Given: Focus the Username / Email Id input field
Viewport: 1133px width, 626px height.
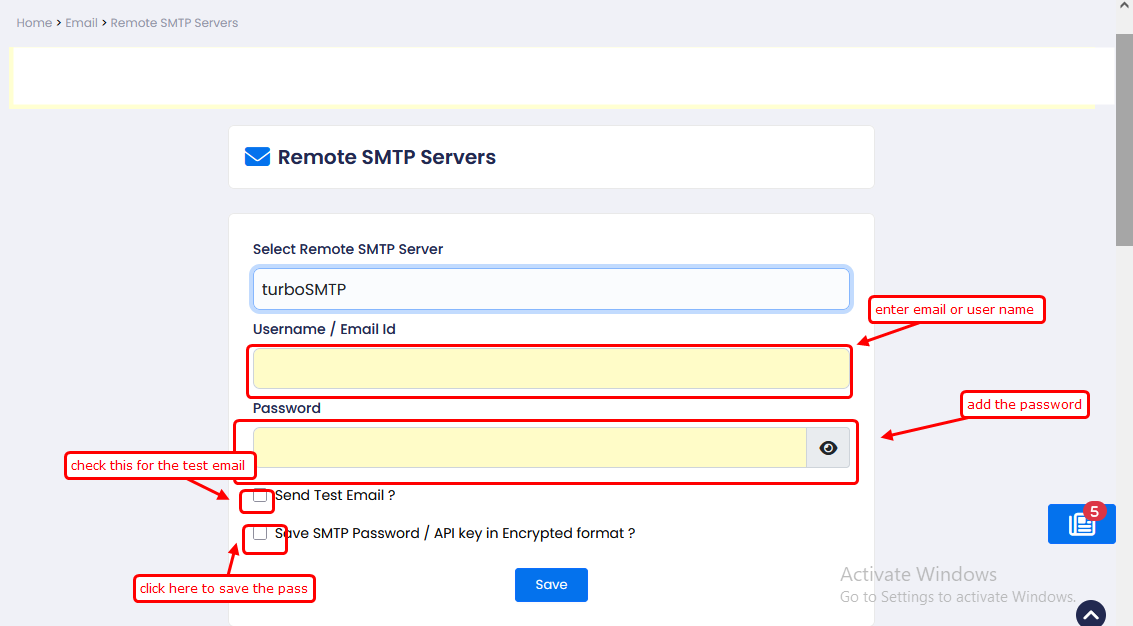Looking at the screenshot, I should 551,369.
